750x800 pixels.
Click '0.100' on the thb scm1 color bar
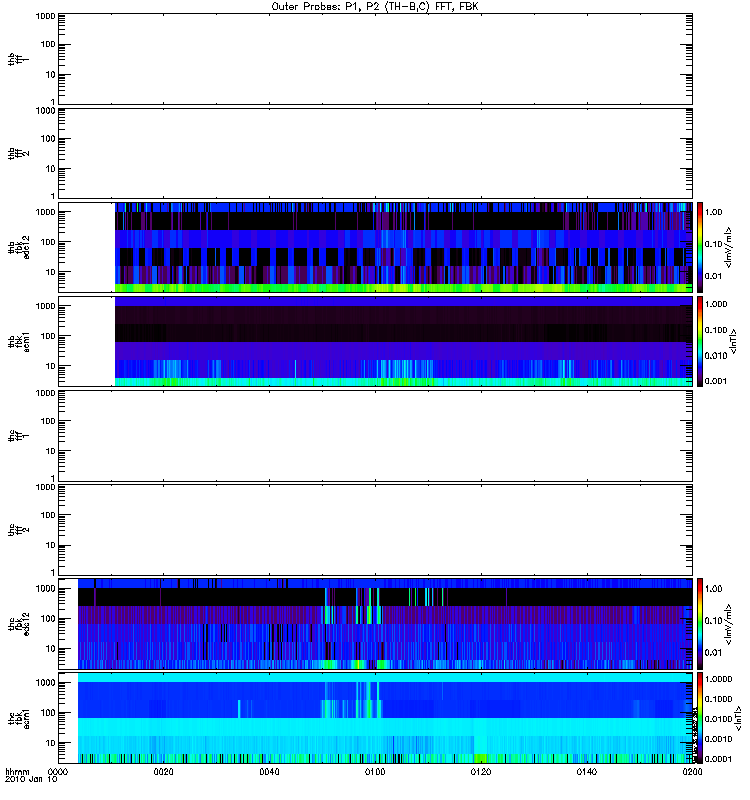click(x=716, y=330)
